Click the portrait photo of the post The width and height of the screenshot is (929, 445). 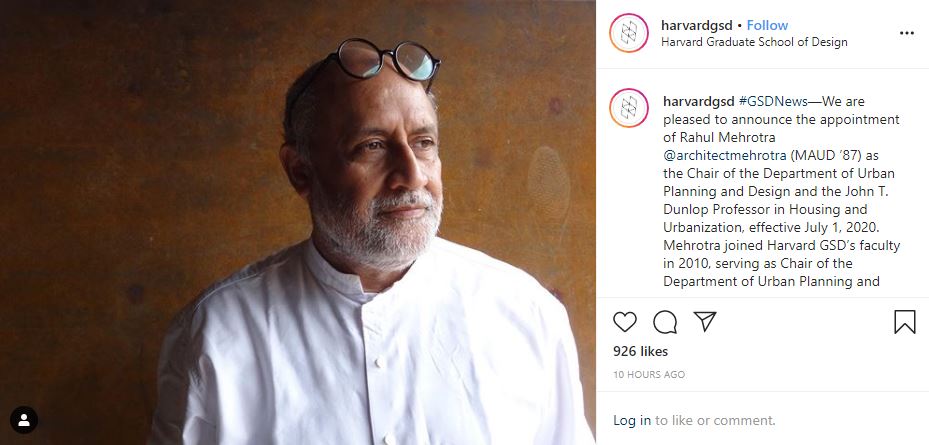coord(298,222)
